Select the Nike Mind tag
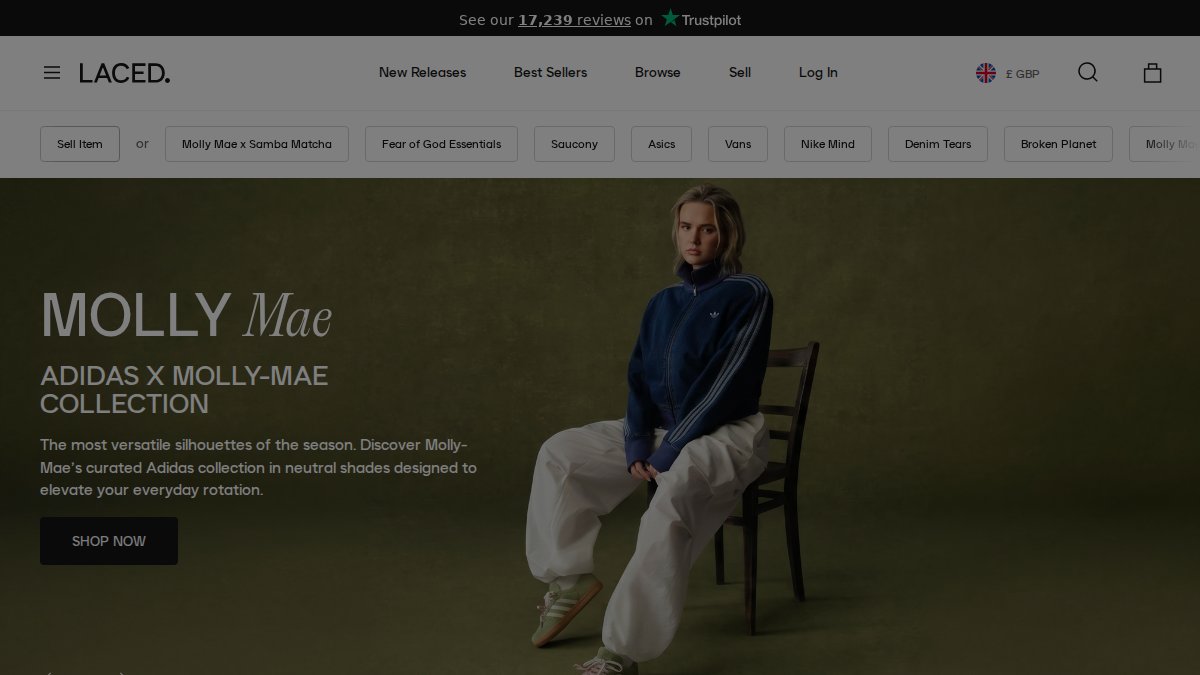Viewport: 1200px width, 675px height. coord(828,144)
